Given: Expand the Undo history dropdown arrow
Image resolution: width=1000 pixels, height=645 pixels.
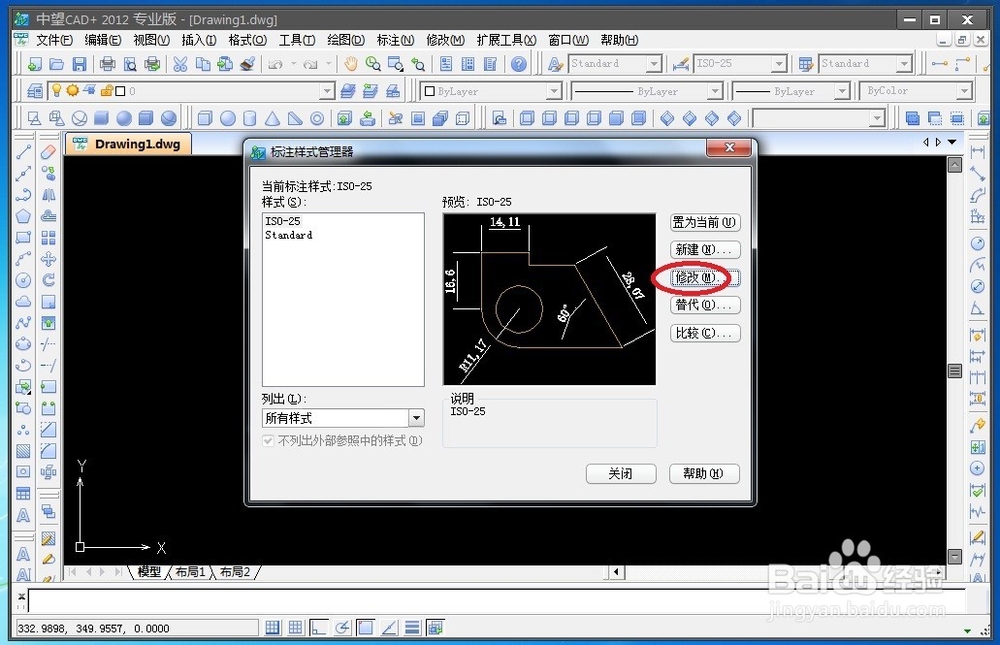Looking at the screenshot, I should click(x=293, y=64).
